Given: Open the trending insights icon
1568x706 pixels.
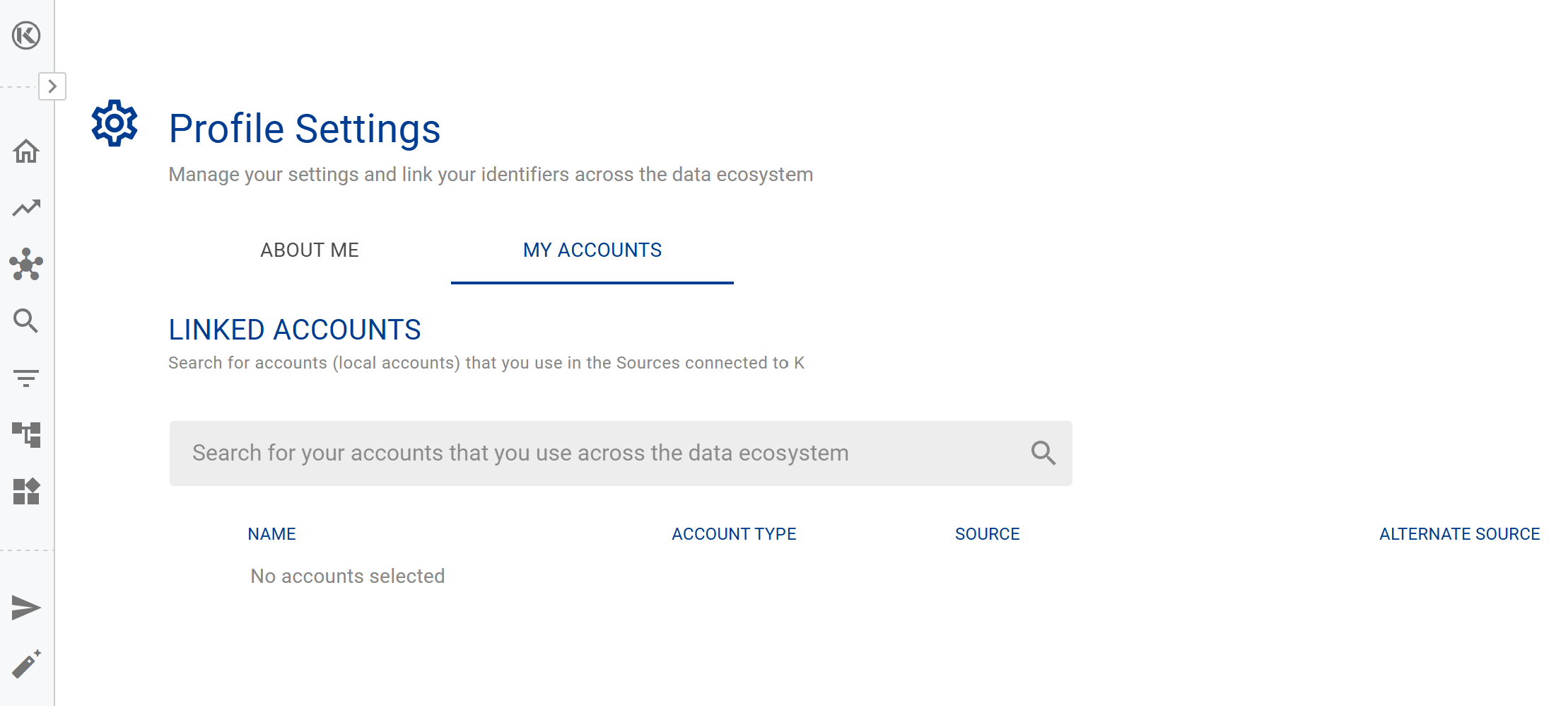Looking at the screenshot, I should pyautogui.click(x=26, y=208).
